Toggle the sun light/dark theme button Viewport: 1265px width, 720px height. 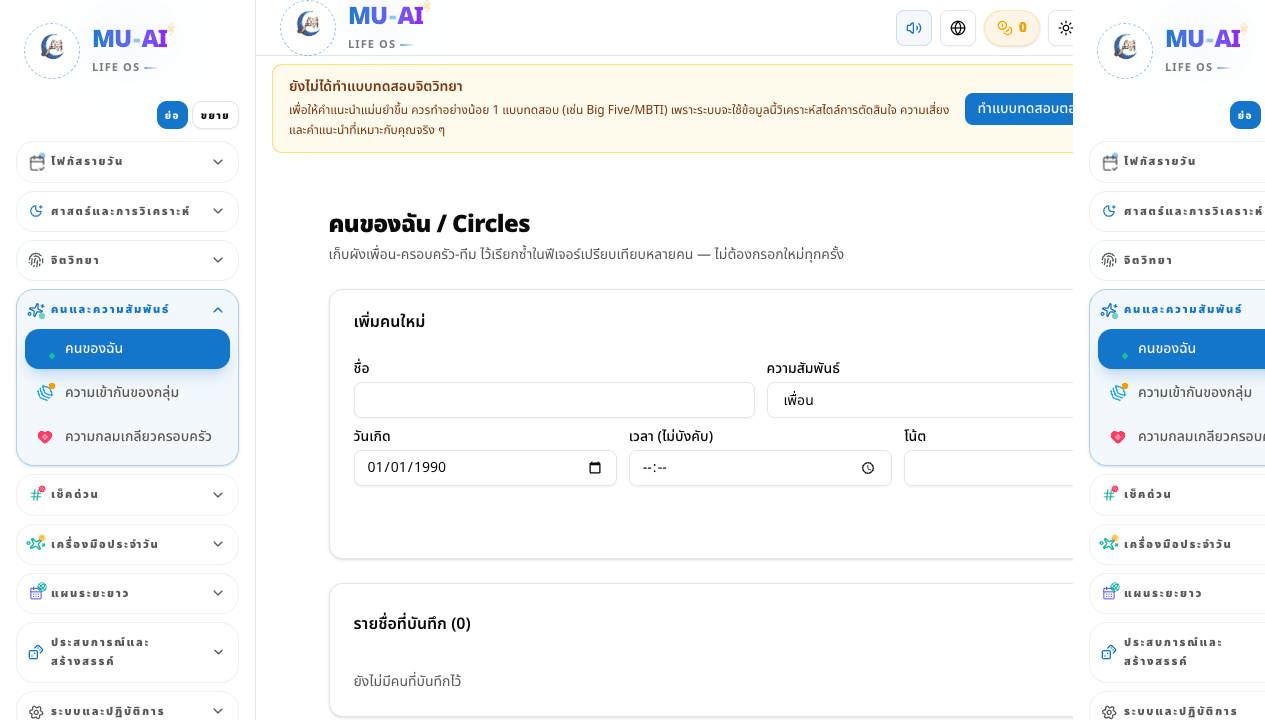click(x=1063, y=28)
